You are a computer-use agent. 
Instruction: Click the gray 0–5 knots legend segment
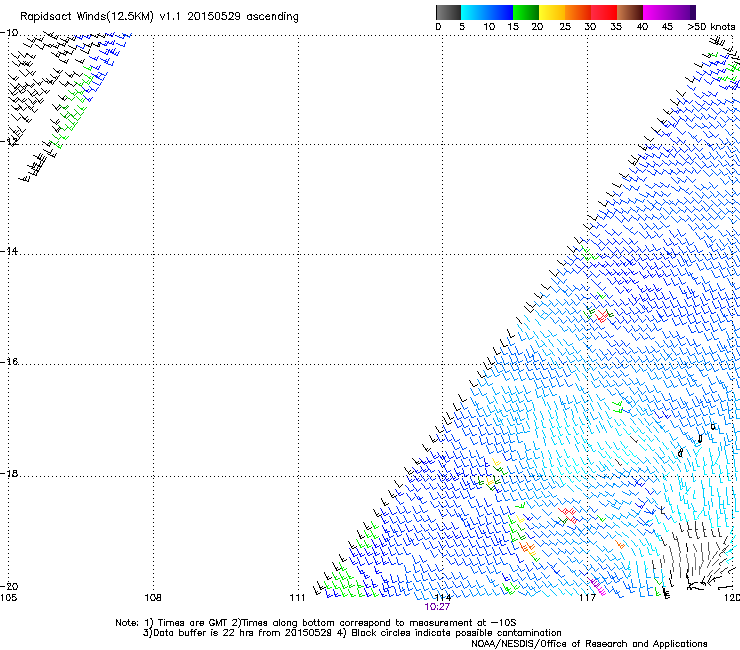(x=448, y=12)
